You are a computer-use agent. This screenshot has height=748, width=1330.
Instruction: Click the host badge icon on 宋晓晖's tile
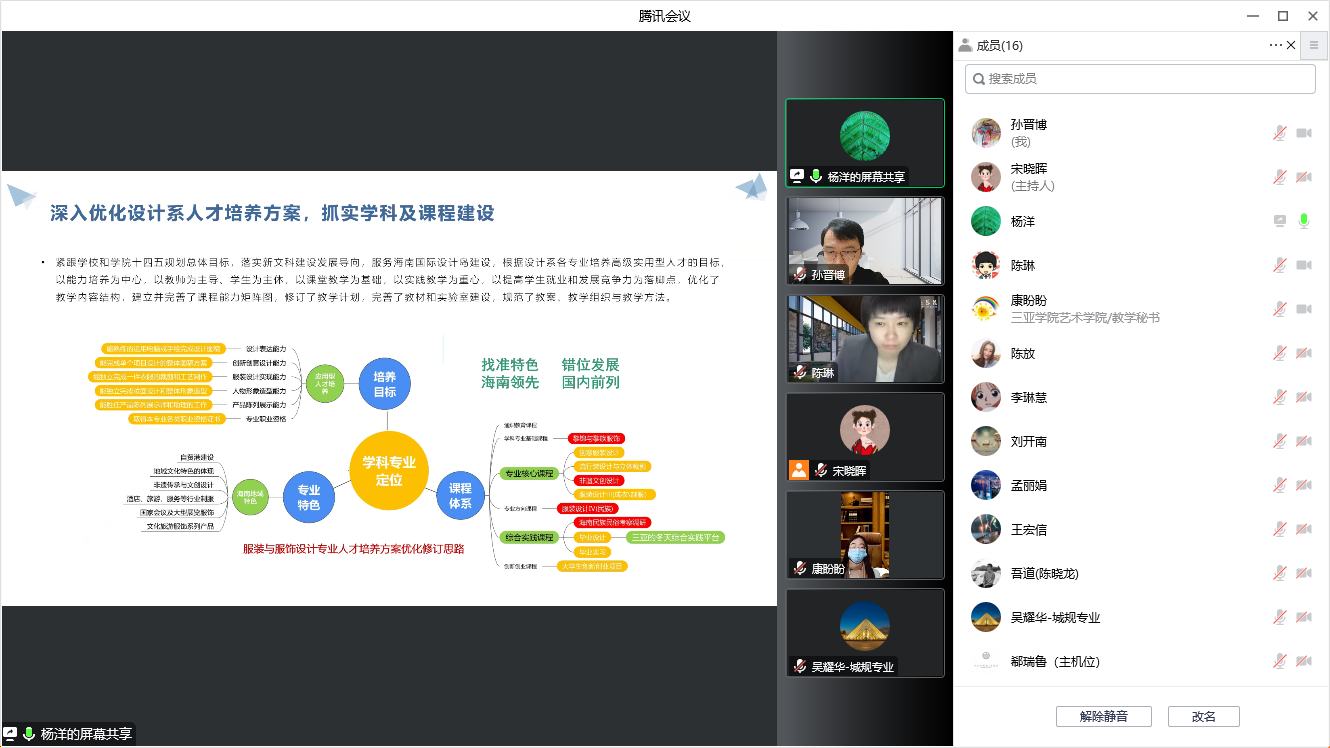click(x=798, y=469)
